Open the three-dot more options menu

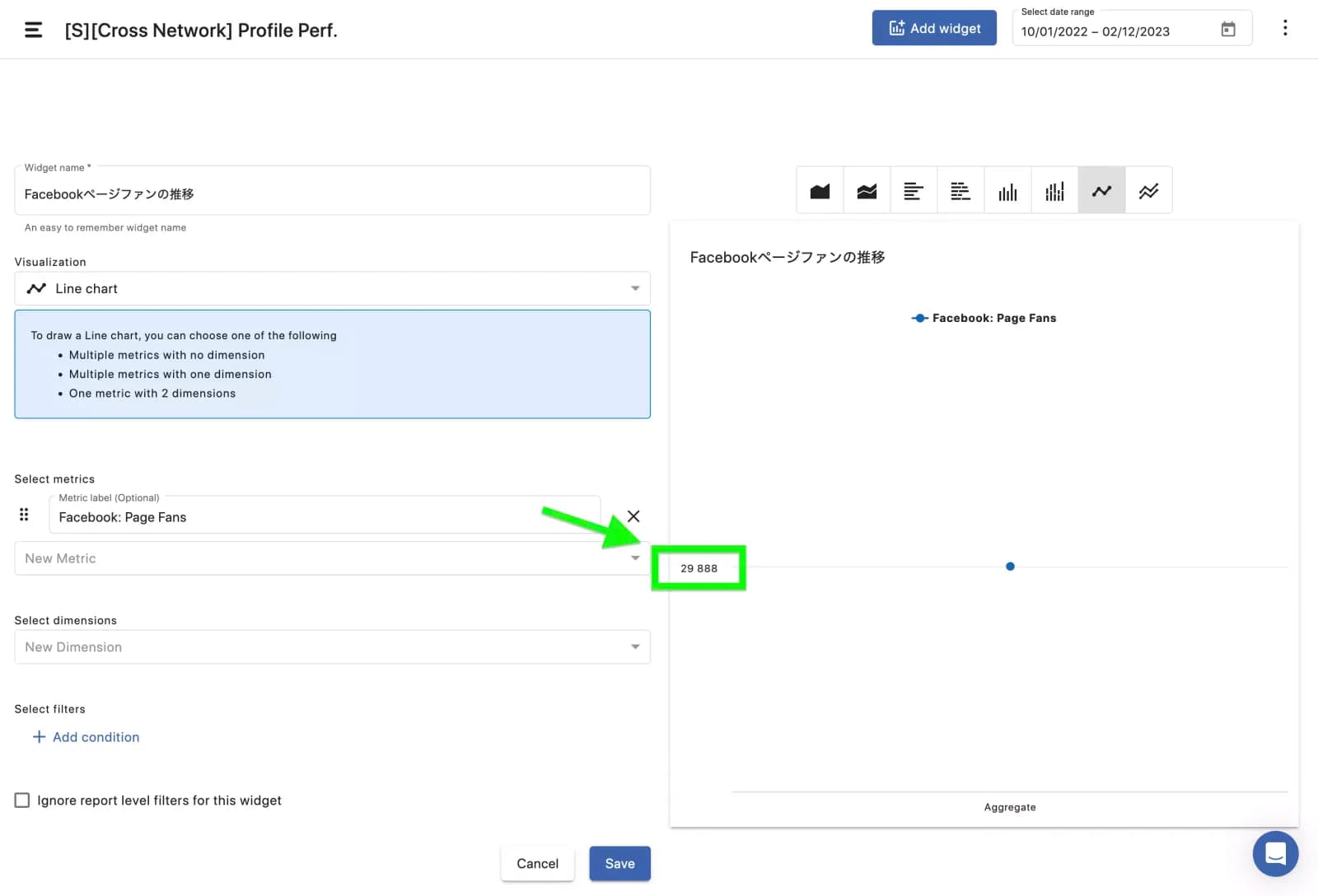pyautogui.click(x=1284, y=28)
